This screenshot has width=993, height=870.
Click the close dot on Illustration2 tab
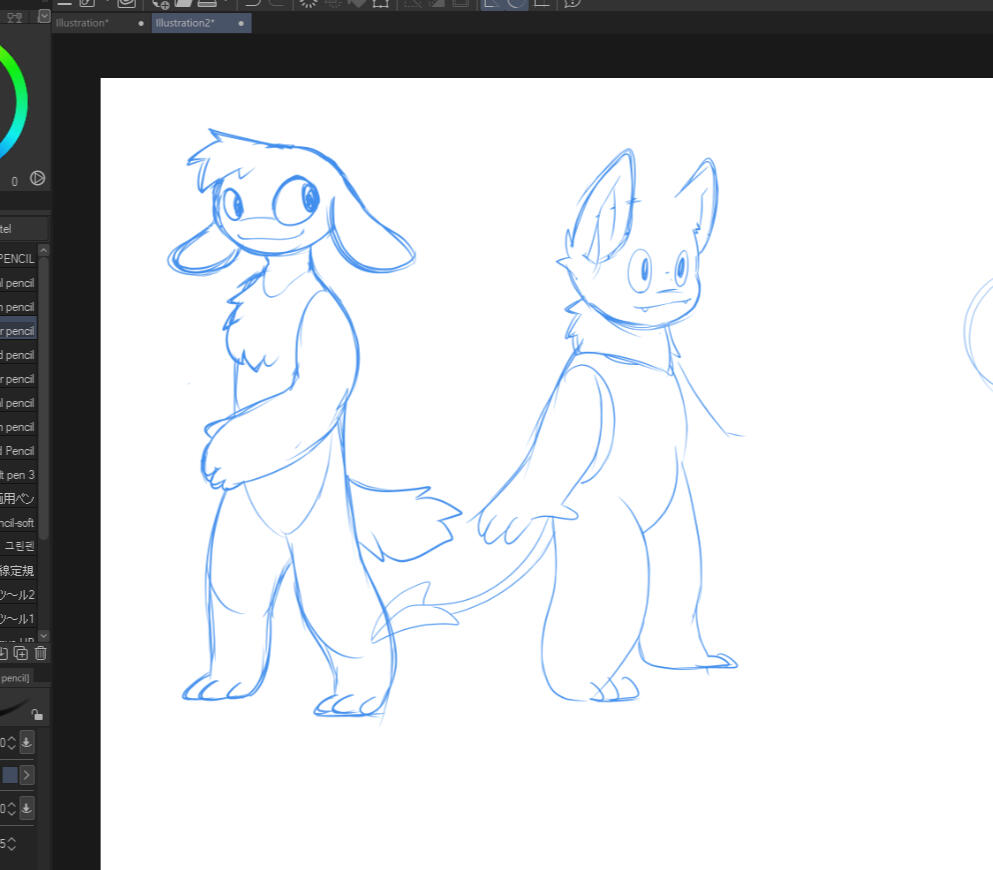241,23
